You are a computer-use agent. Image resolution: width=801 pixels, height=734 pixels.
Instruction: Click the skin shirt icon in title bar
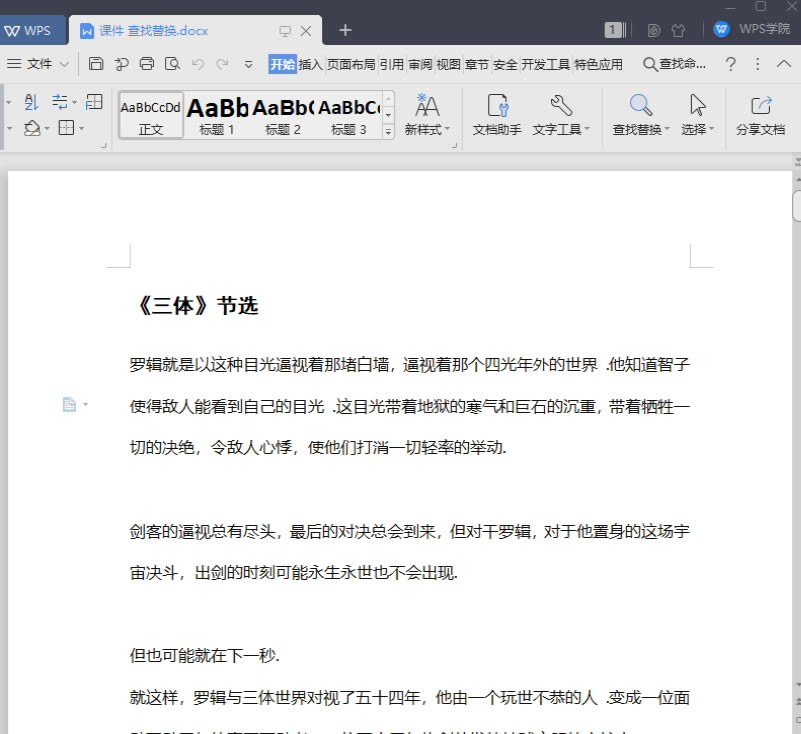[678, 30]
